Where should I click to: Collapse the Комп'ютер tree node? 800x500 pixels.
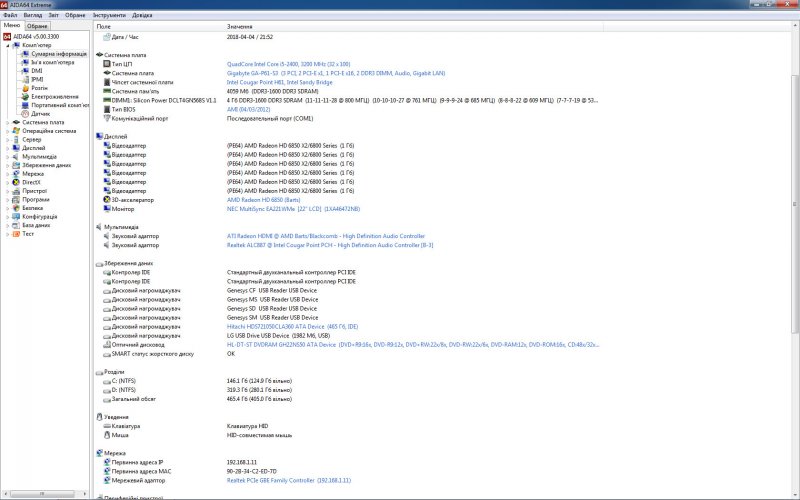point(7,46)
